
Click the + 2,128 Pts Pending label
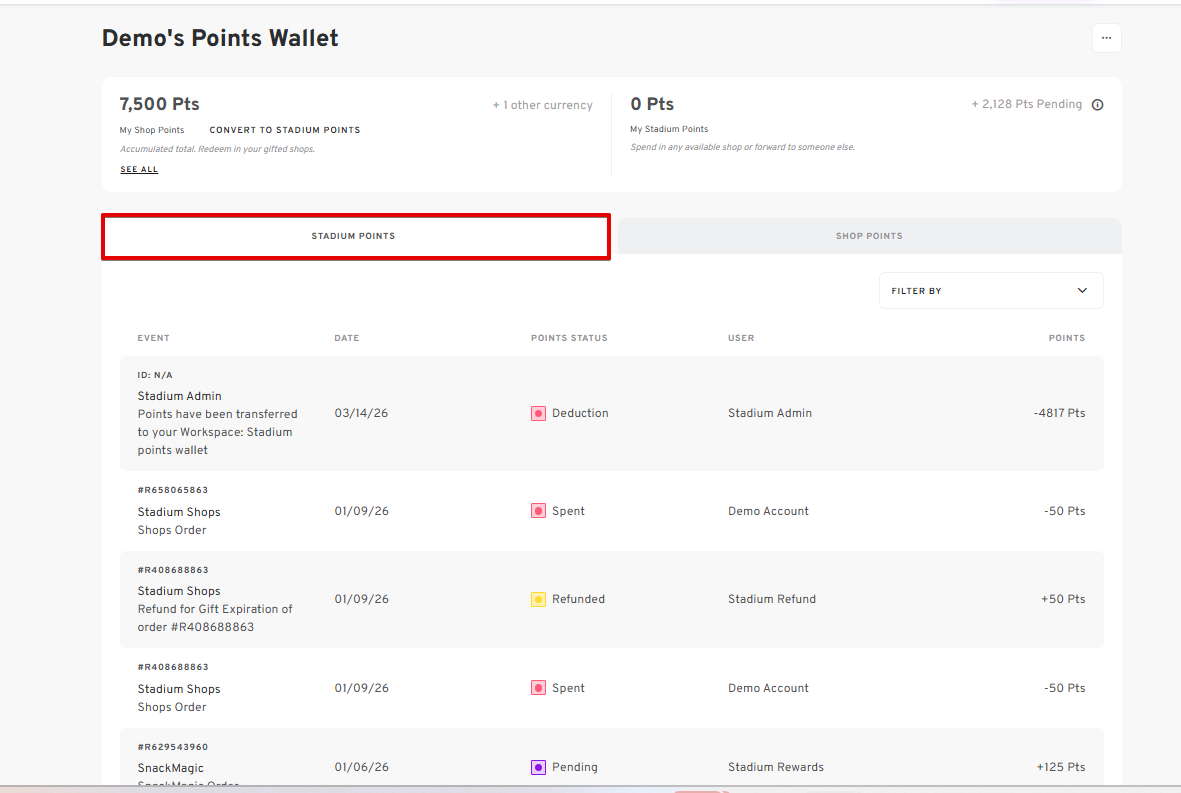[1026, 104]
